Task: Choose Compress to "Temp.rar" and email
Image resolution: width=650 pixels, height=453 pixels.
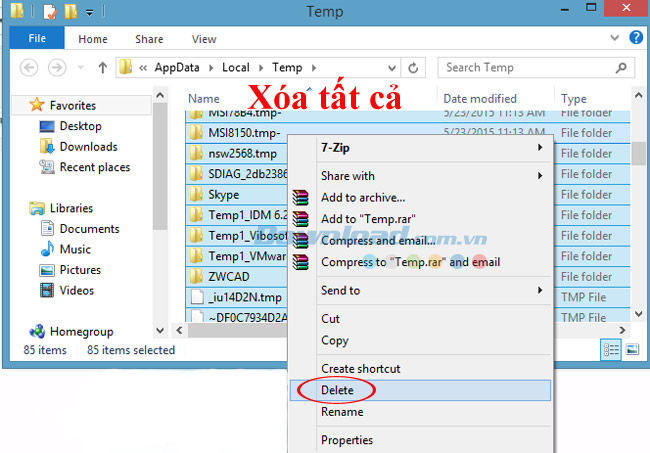Action: 410,262
